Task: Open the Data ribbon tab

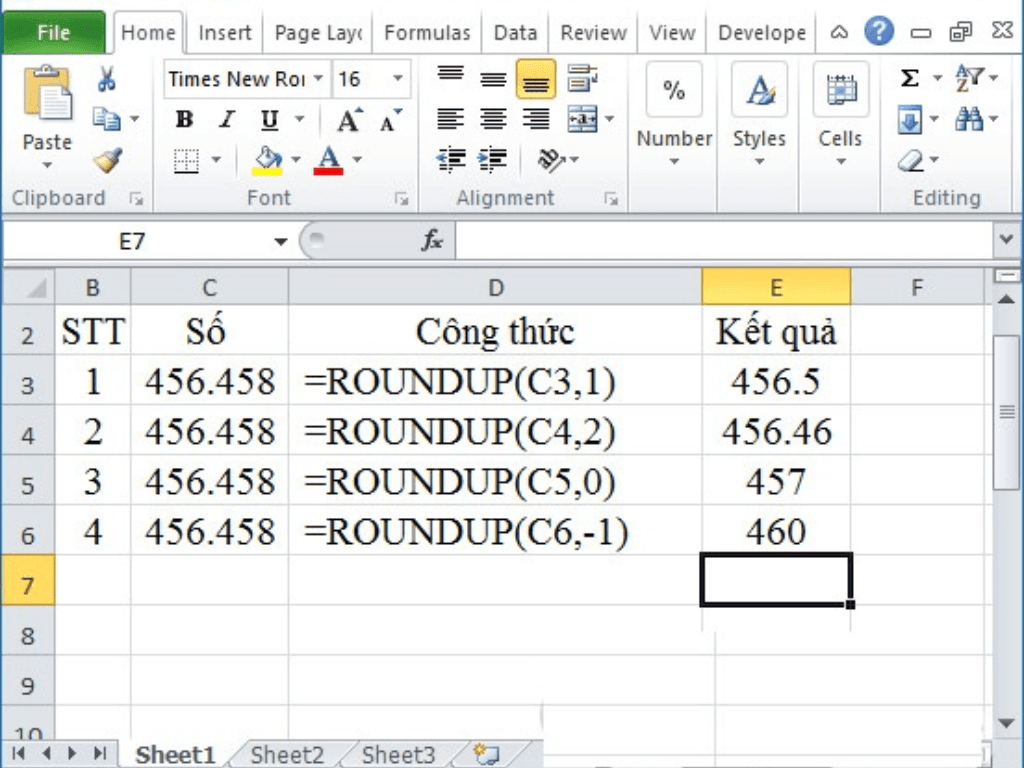Action: pyautogui.click(x=515, y=32)
